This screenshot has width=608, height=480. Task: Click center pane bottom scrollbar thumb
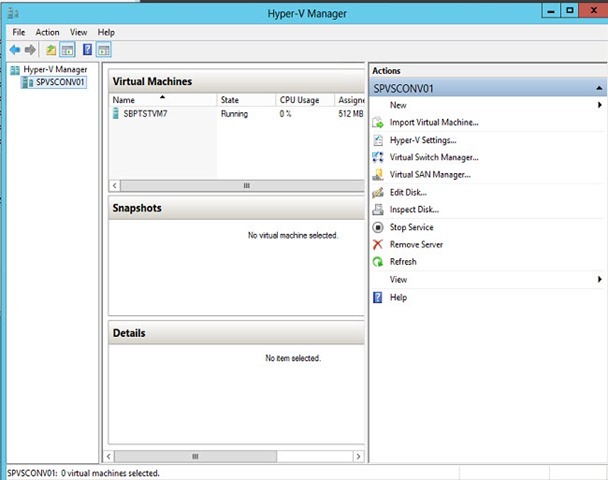(195, 456)
